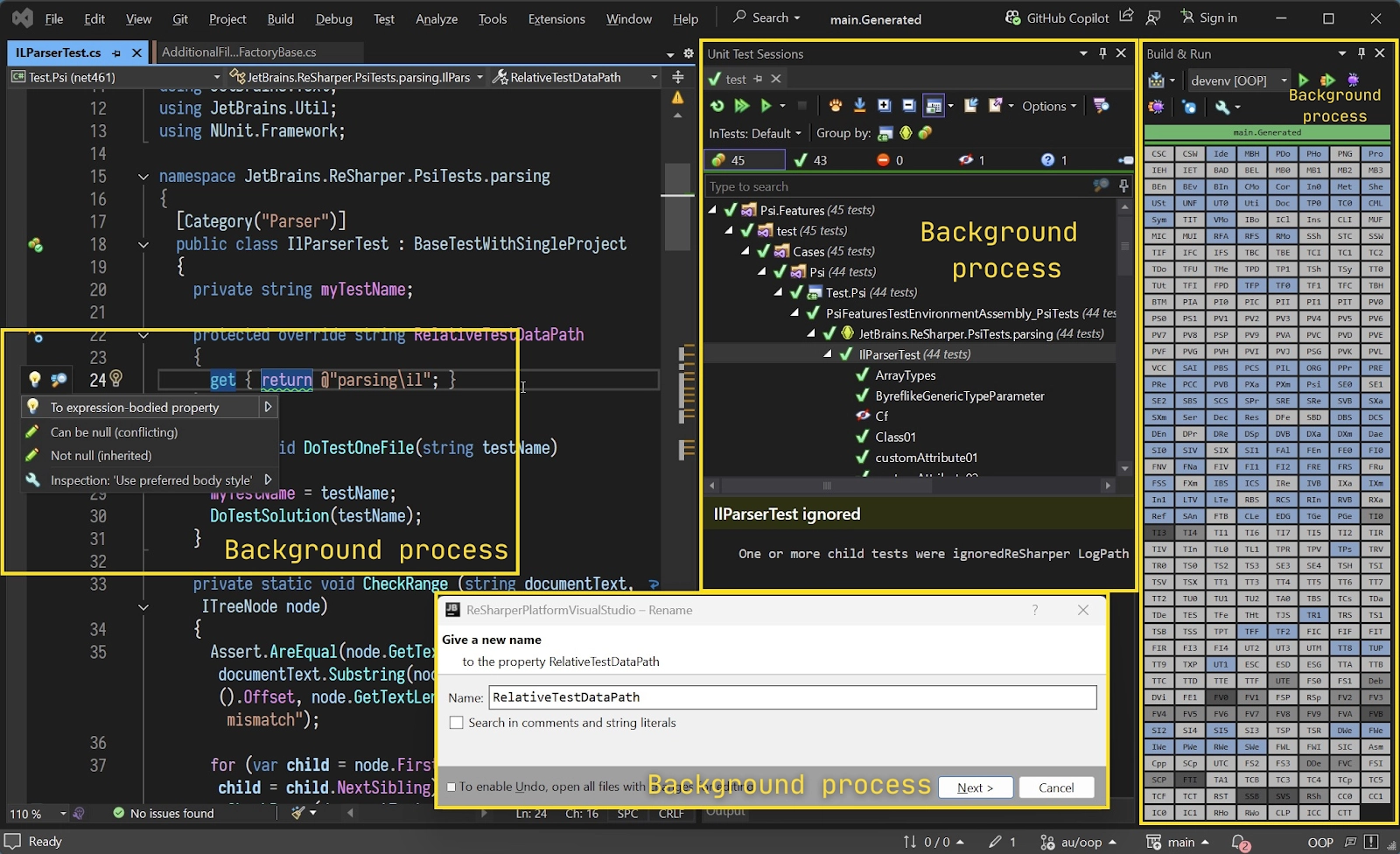This screenshot has height=854, width=1400.
Task: Click the Name field in Rename dialog
Action: click(x=792, y=697)
